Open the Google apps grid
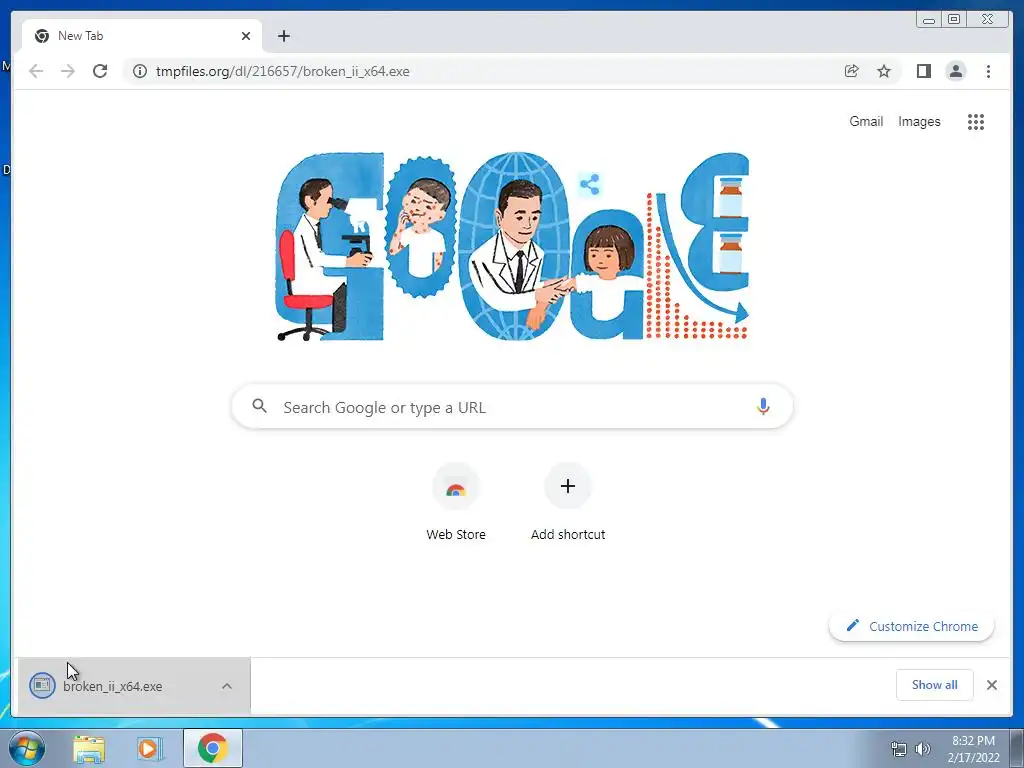Viewport: 1024px width, 768px height. click(976, 121)
